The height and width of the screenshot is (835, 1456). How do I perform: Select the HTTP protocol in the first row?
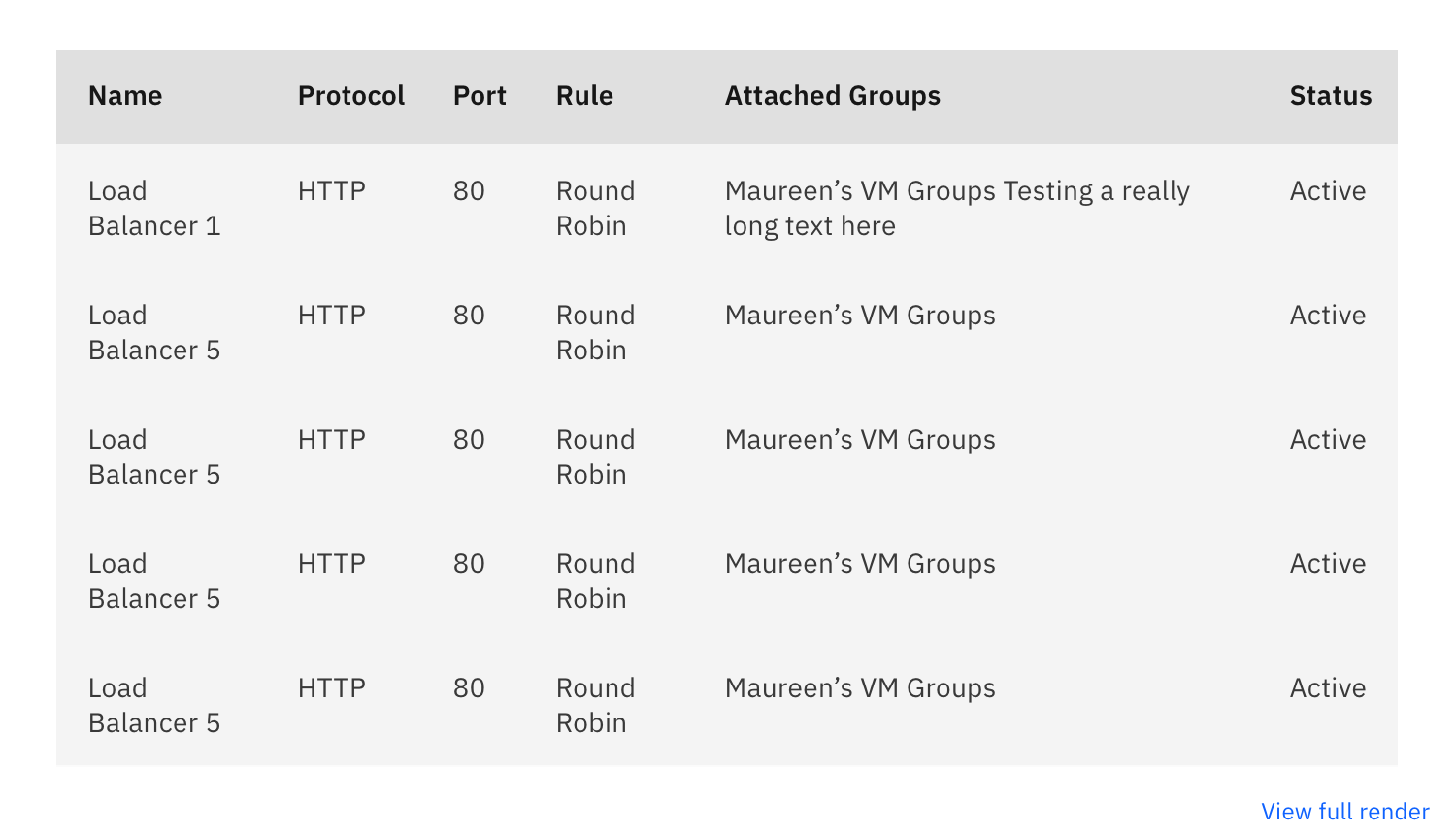331,190
